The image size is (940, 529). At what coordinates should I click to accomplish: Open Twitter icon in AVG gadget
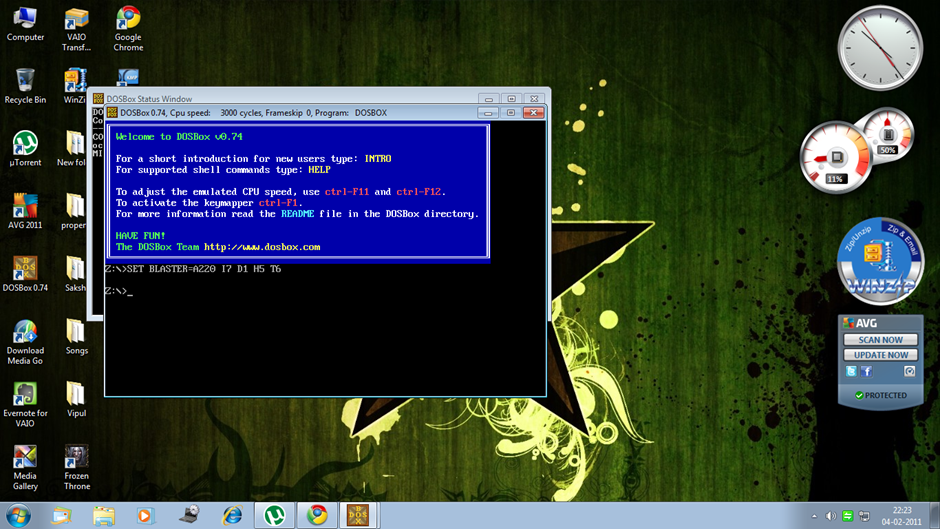[x=851, y=371]
